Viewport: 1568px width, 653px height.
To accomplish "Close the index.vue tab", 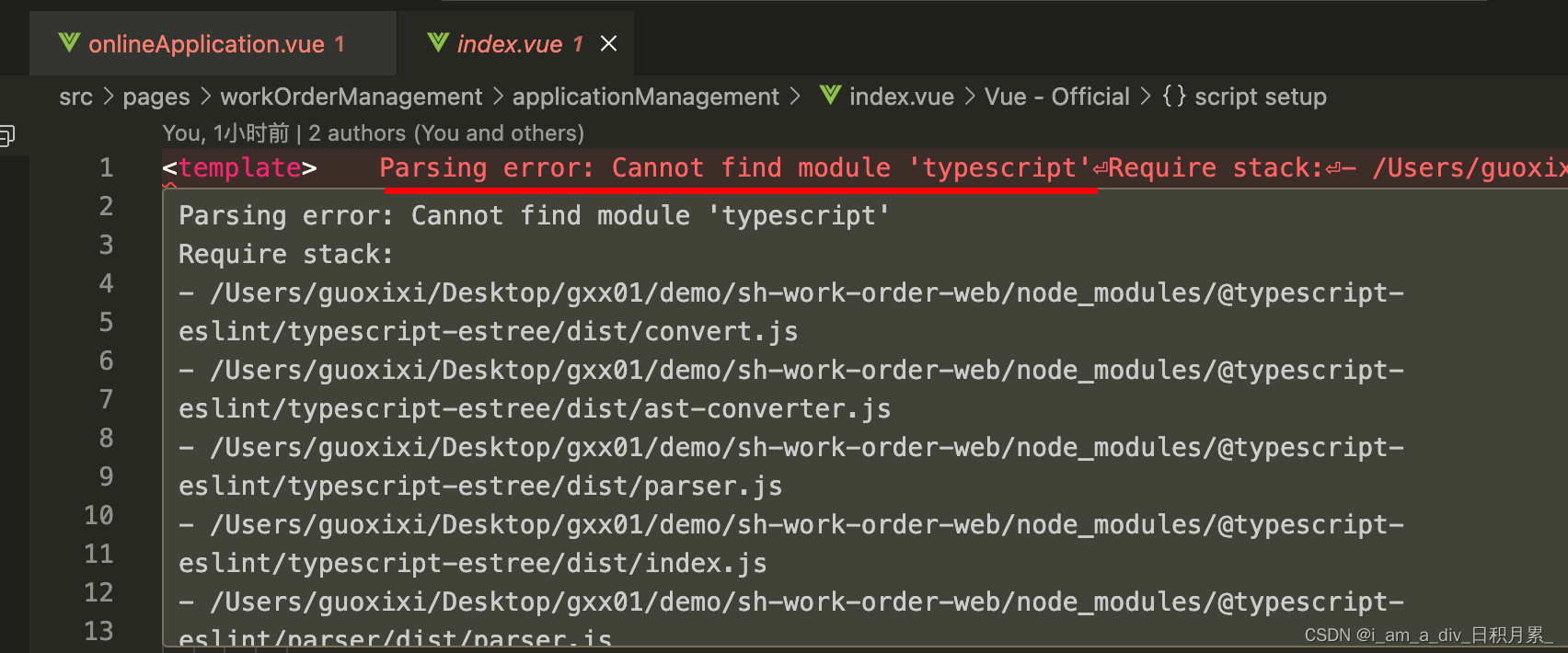I will click(608, 43).
